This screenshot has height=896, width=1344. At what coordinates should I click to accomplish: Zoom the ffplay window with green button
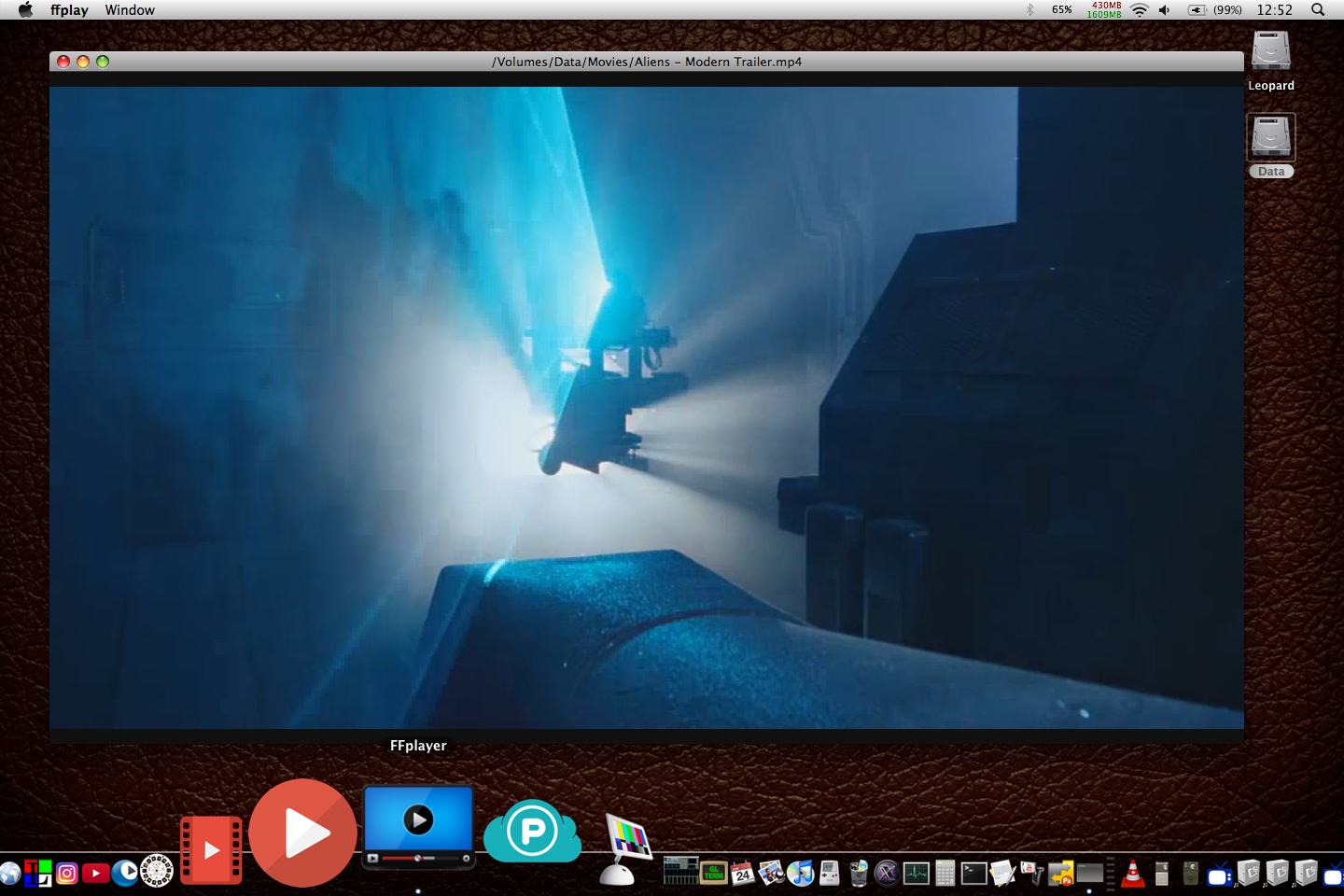coord(103,62)
